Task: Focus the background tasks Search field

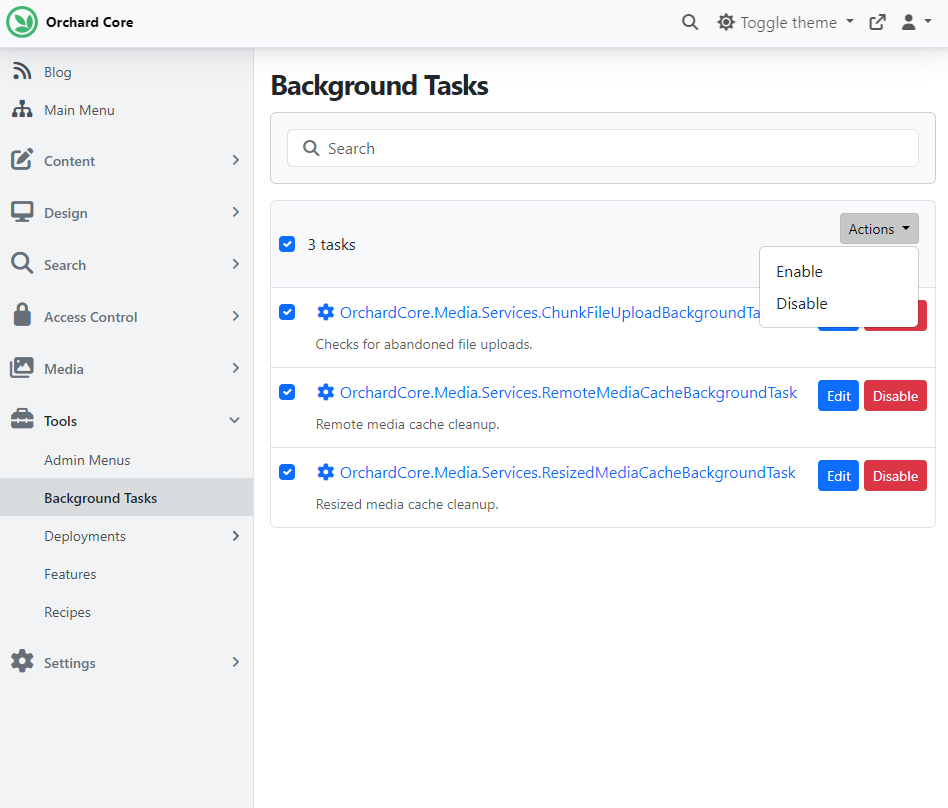Action: tap(603, 148)
